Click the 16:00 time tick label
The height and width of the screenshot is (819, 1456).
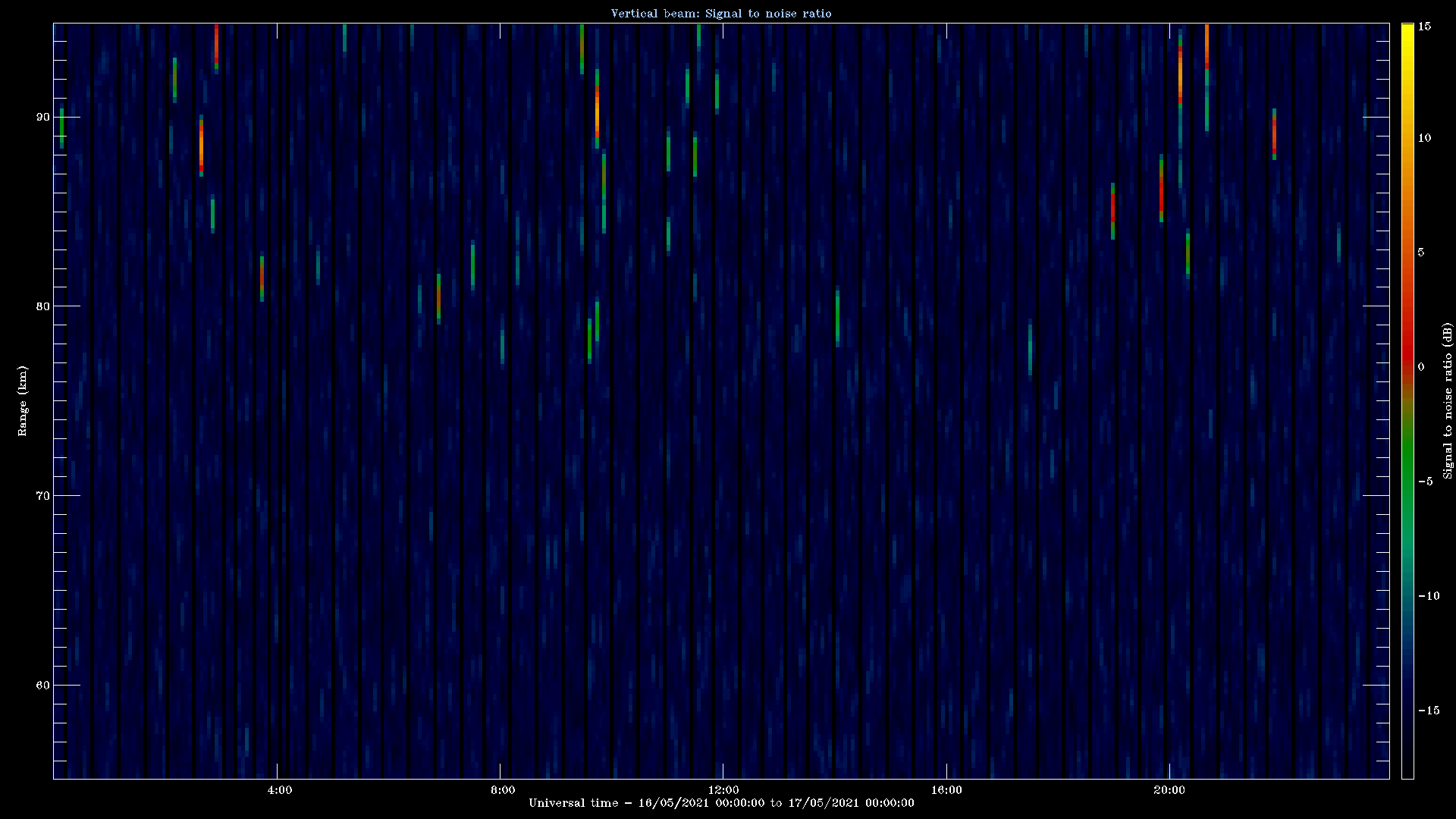946,790
